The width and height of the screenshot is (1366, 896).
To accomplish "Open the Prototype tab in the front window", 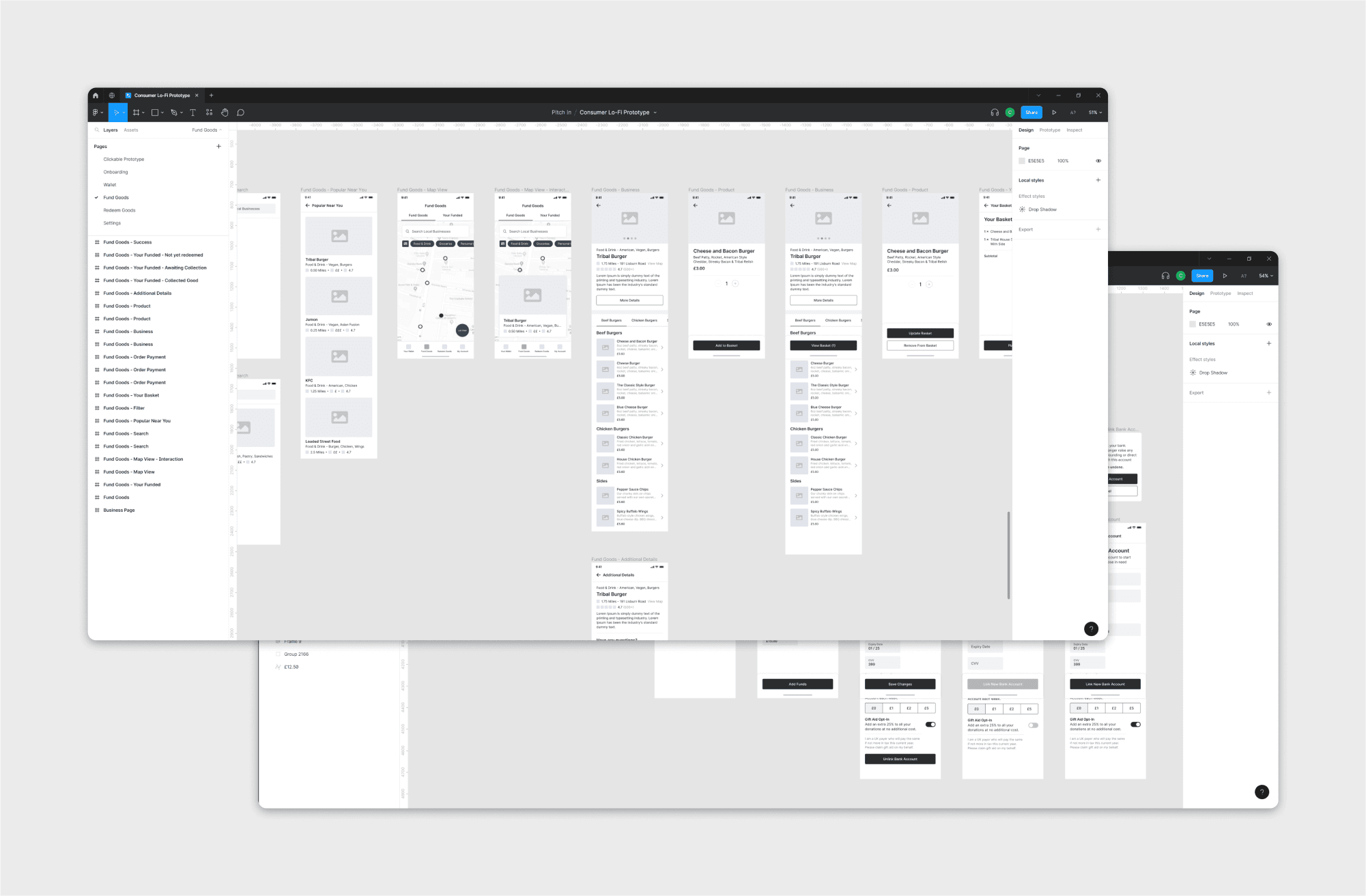I will tap(1050, 130).
